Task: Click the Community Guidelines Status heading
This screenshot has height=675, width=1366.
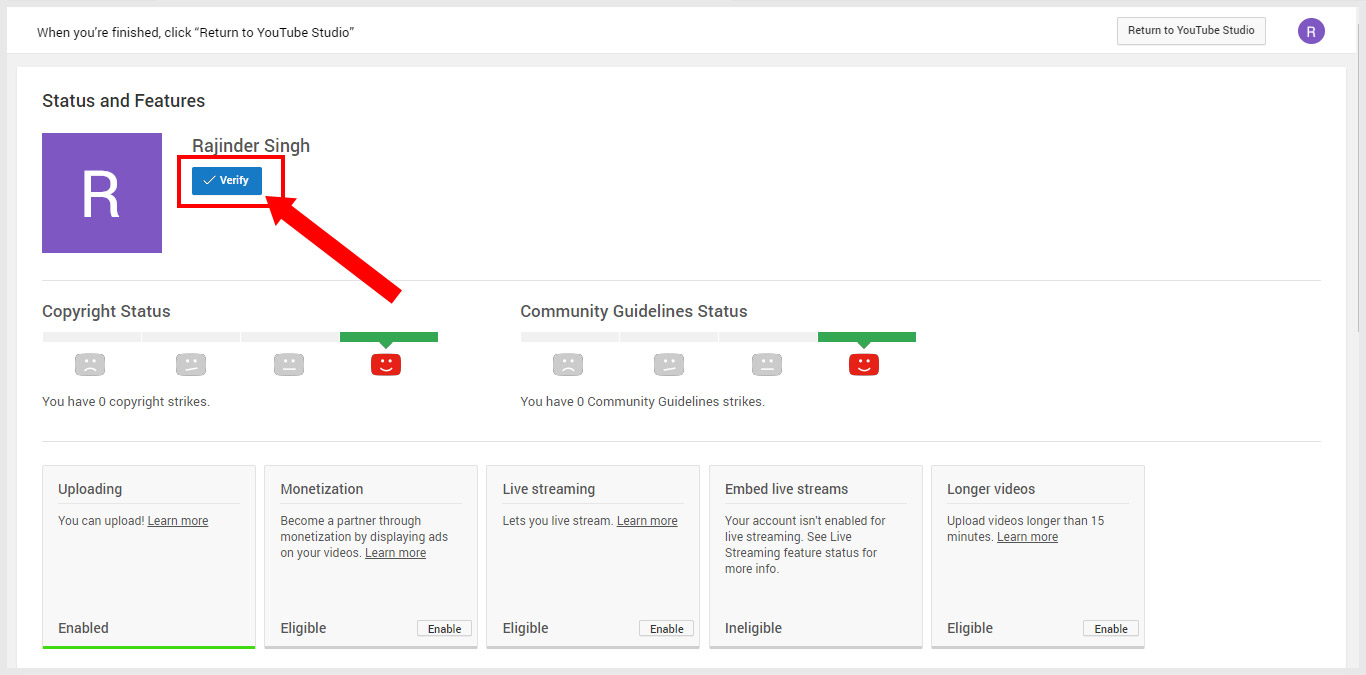Action: point(634,311)
